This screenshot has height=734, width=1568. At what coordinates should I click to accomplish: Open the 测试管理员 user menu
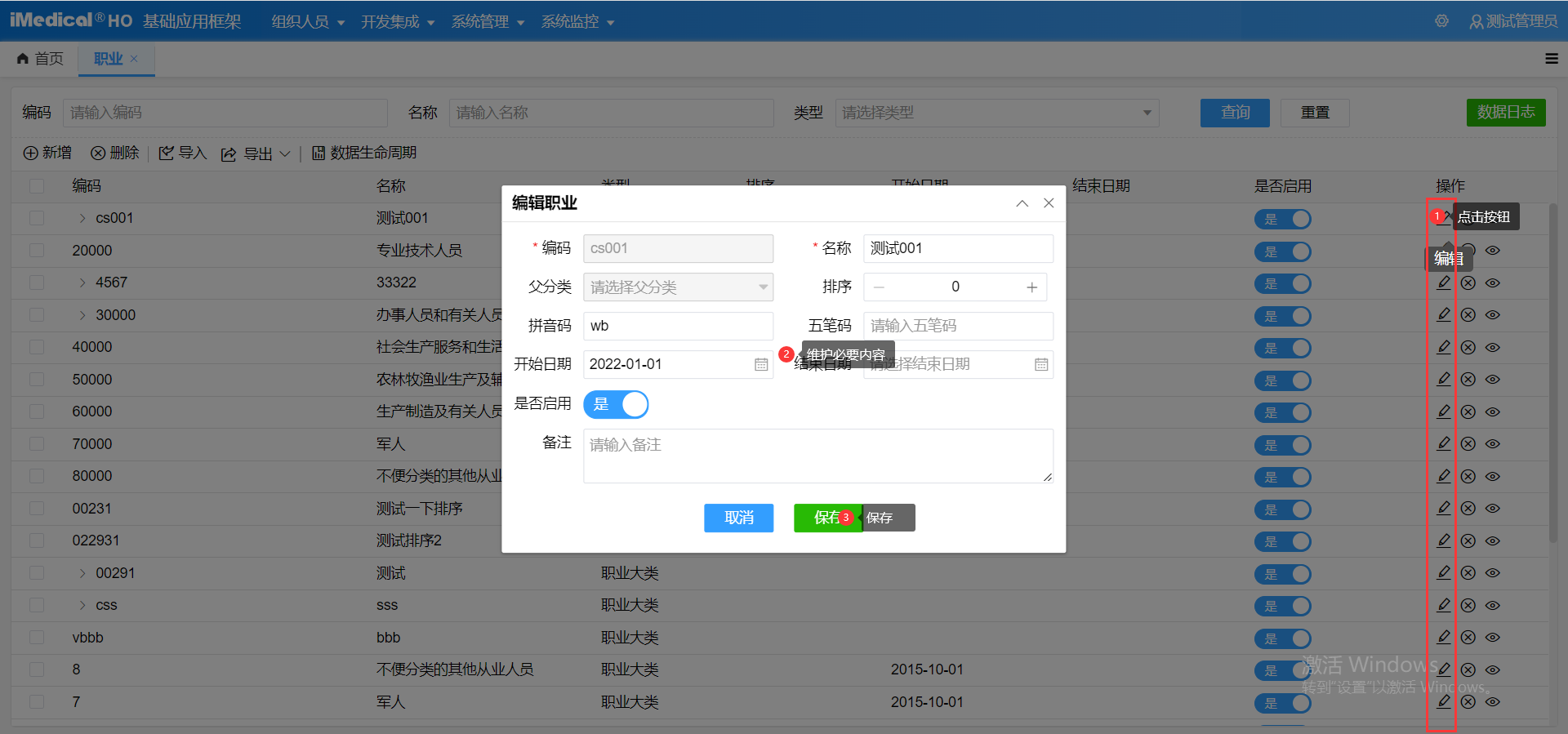tap(1513, 21)
